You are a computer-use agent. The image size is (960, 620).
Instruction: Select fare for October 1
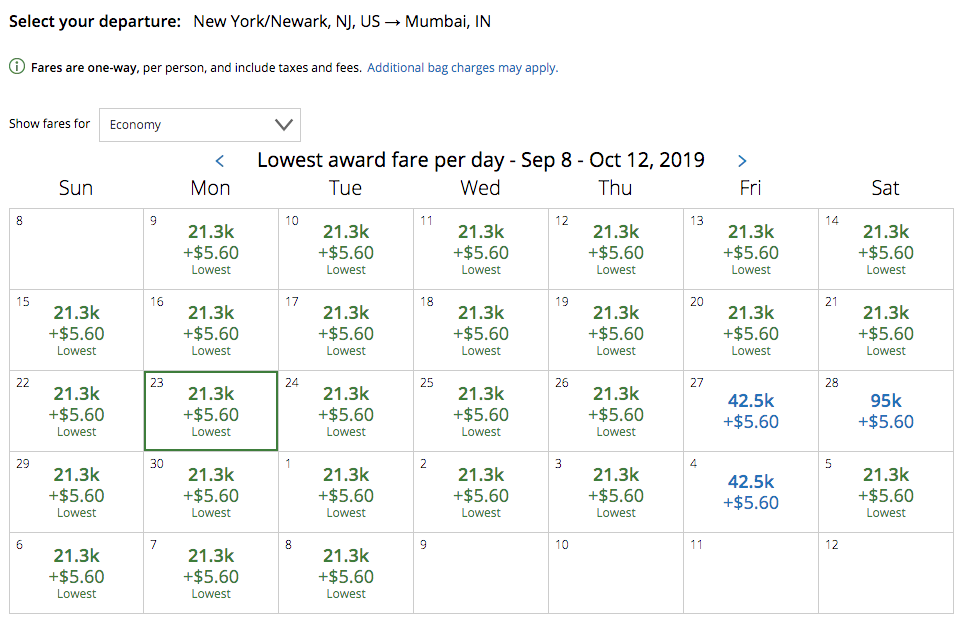point(346,492)
